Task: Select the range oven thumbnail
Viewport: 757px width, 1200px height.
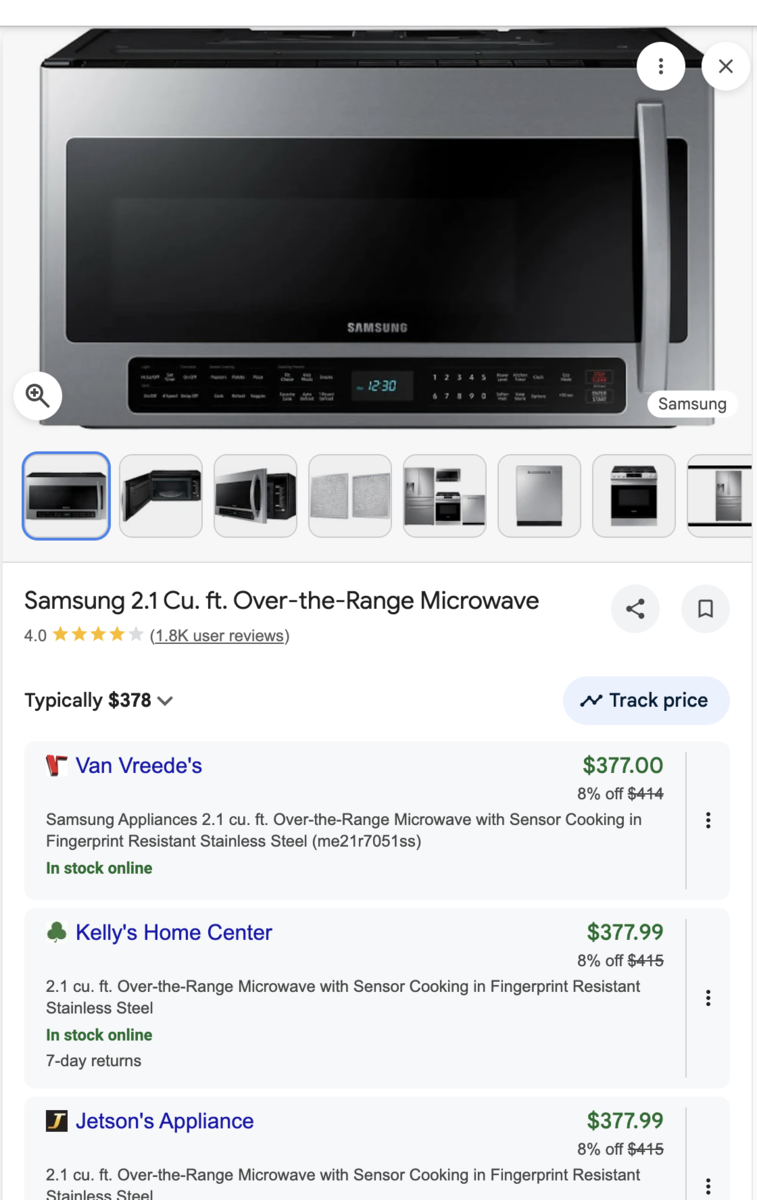Action: (x=634, y=496)
